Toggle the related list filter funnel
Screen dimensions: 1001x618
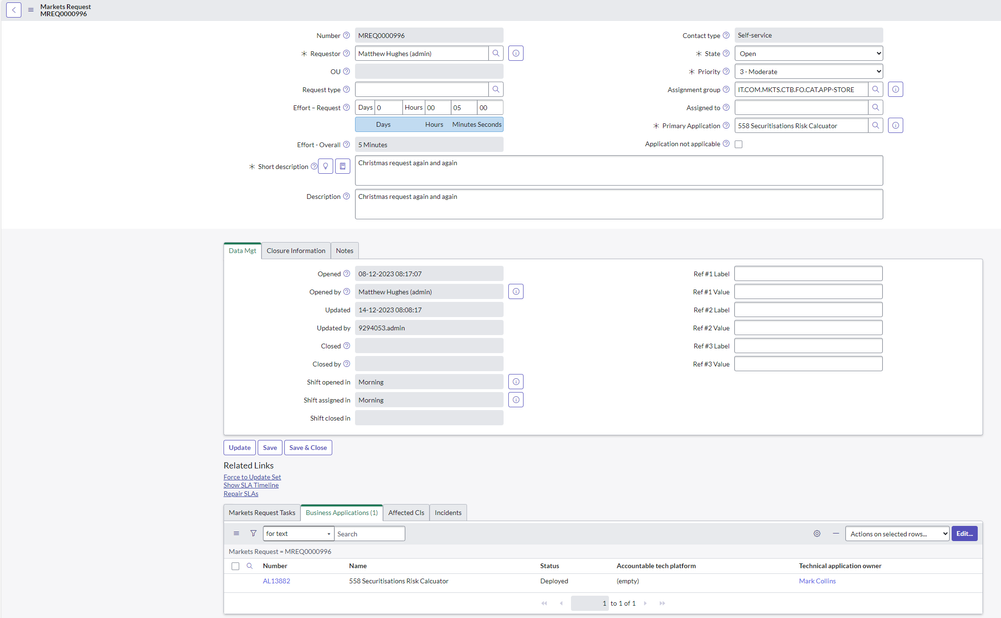253,533
